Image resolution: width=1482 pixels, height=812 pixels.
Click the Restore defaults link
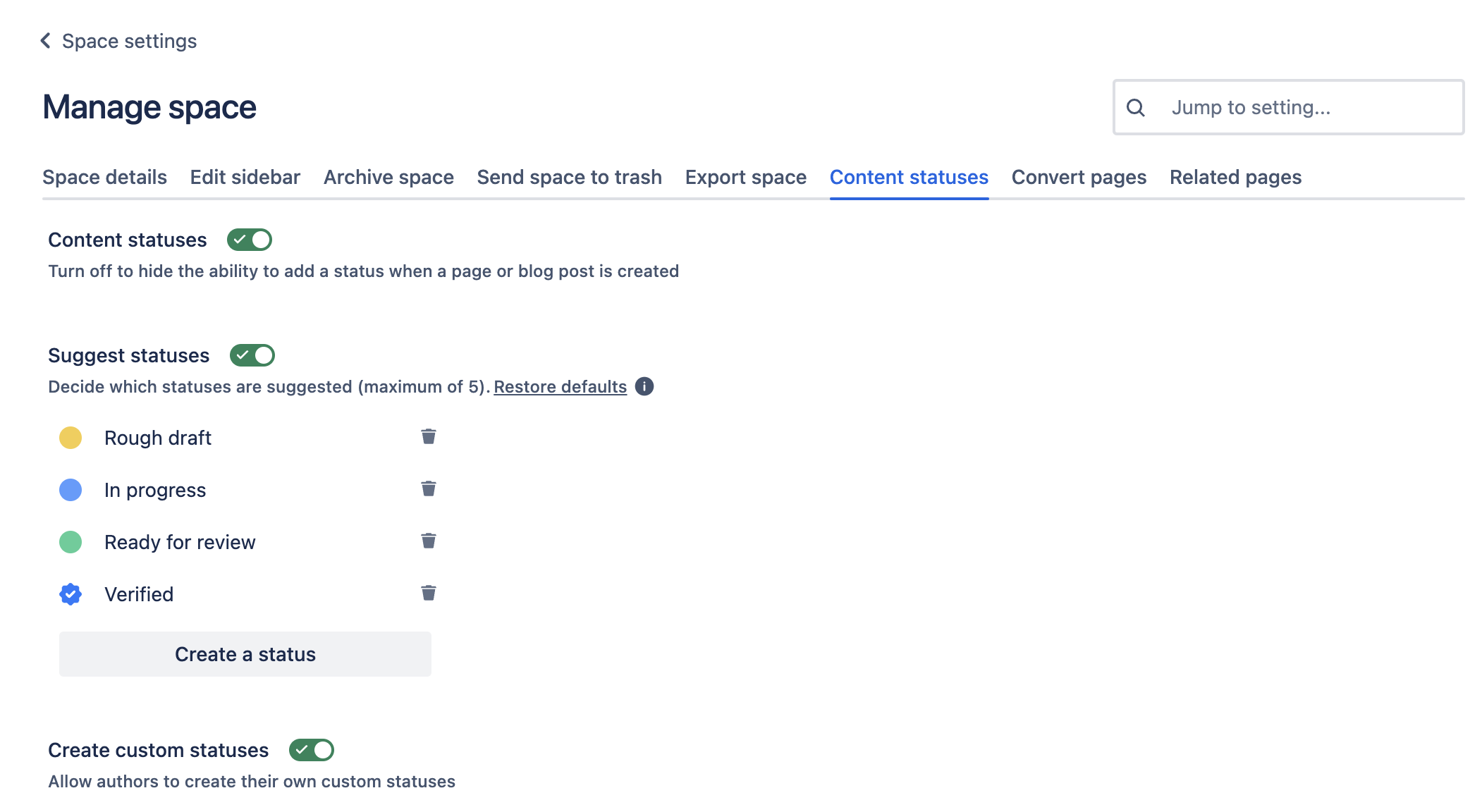click(x=560, y=387)
